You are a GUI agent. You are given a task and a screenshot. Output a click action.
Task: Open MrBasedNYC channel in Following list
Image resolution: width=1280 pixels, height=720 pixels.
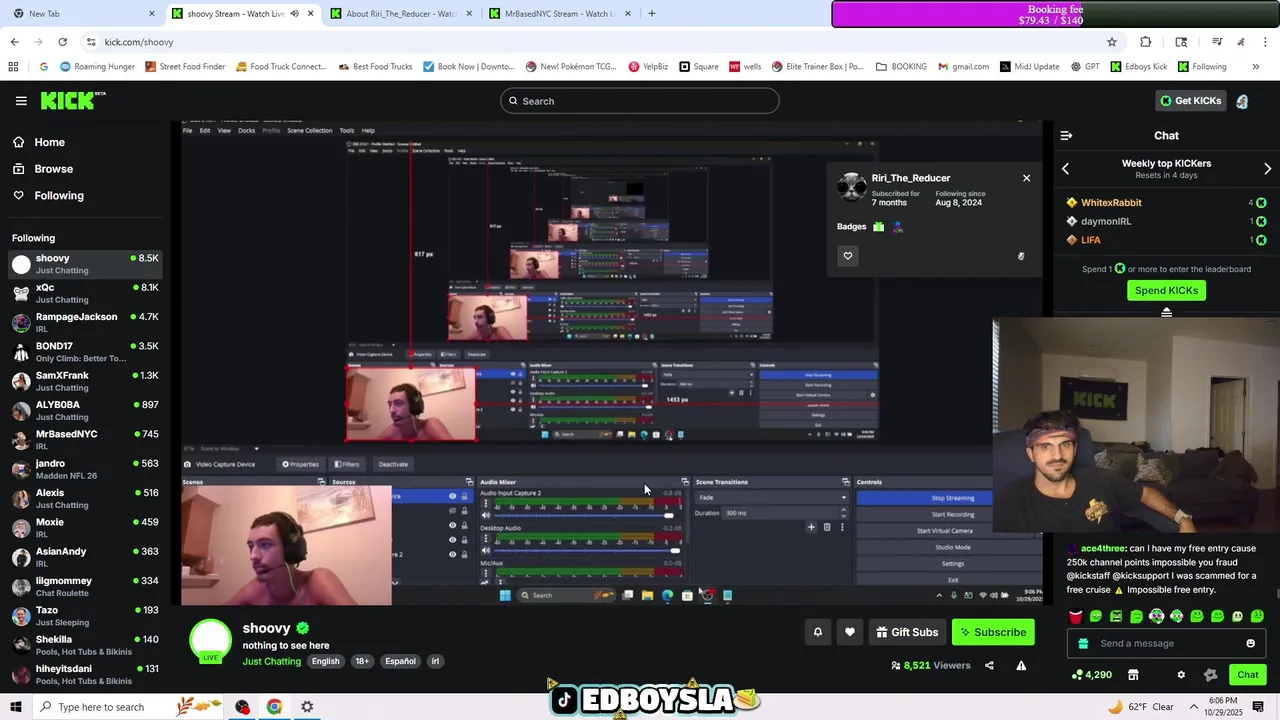click(x=84, y=440)
